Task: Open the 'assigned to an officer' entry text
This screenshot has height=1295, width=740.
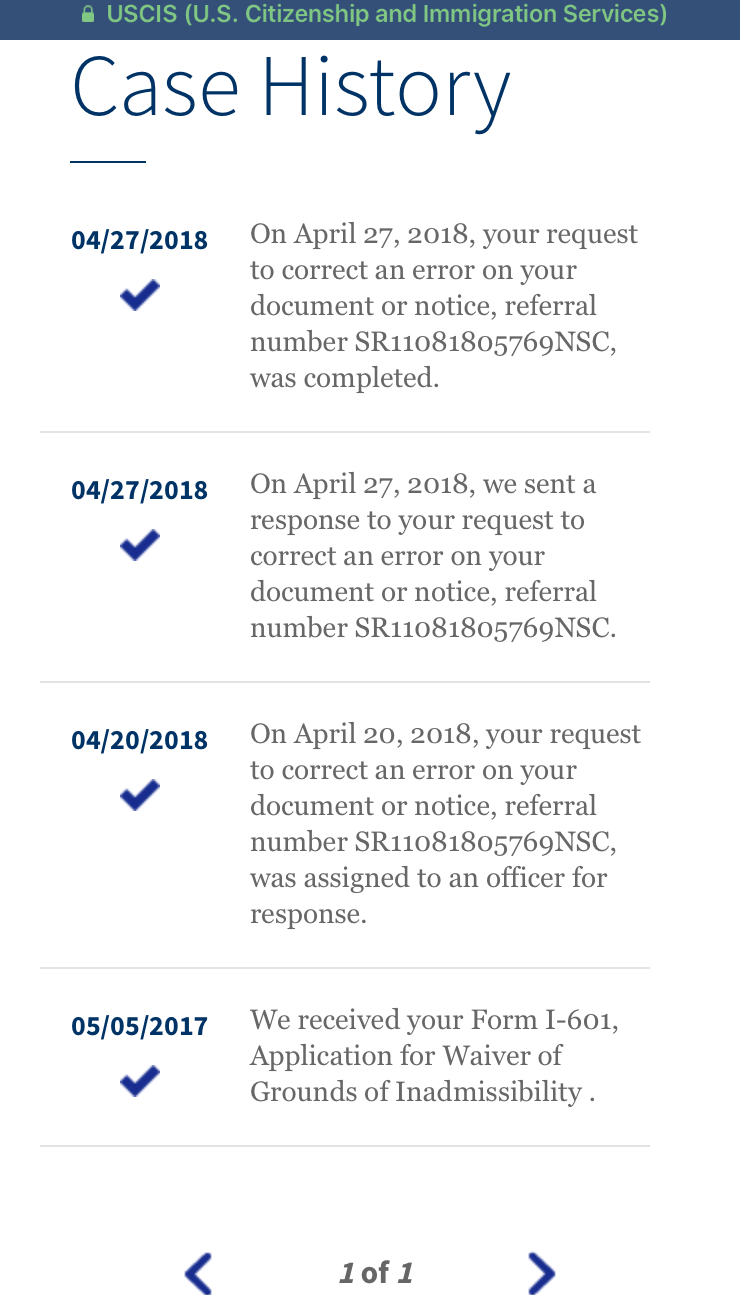Action: click(x=445, y=824)
